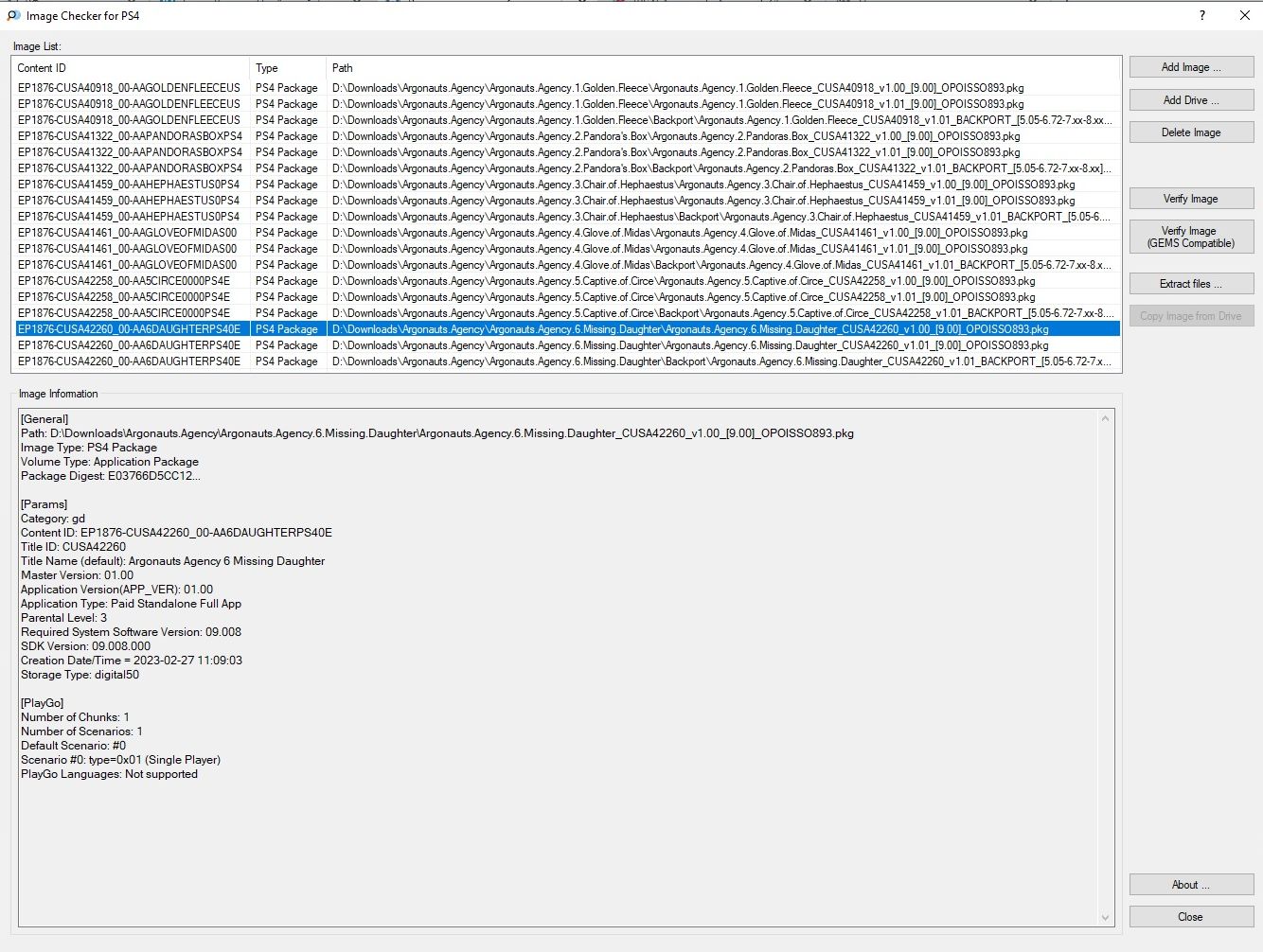
Task: Click the Type column header
Action: 288,68
